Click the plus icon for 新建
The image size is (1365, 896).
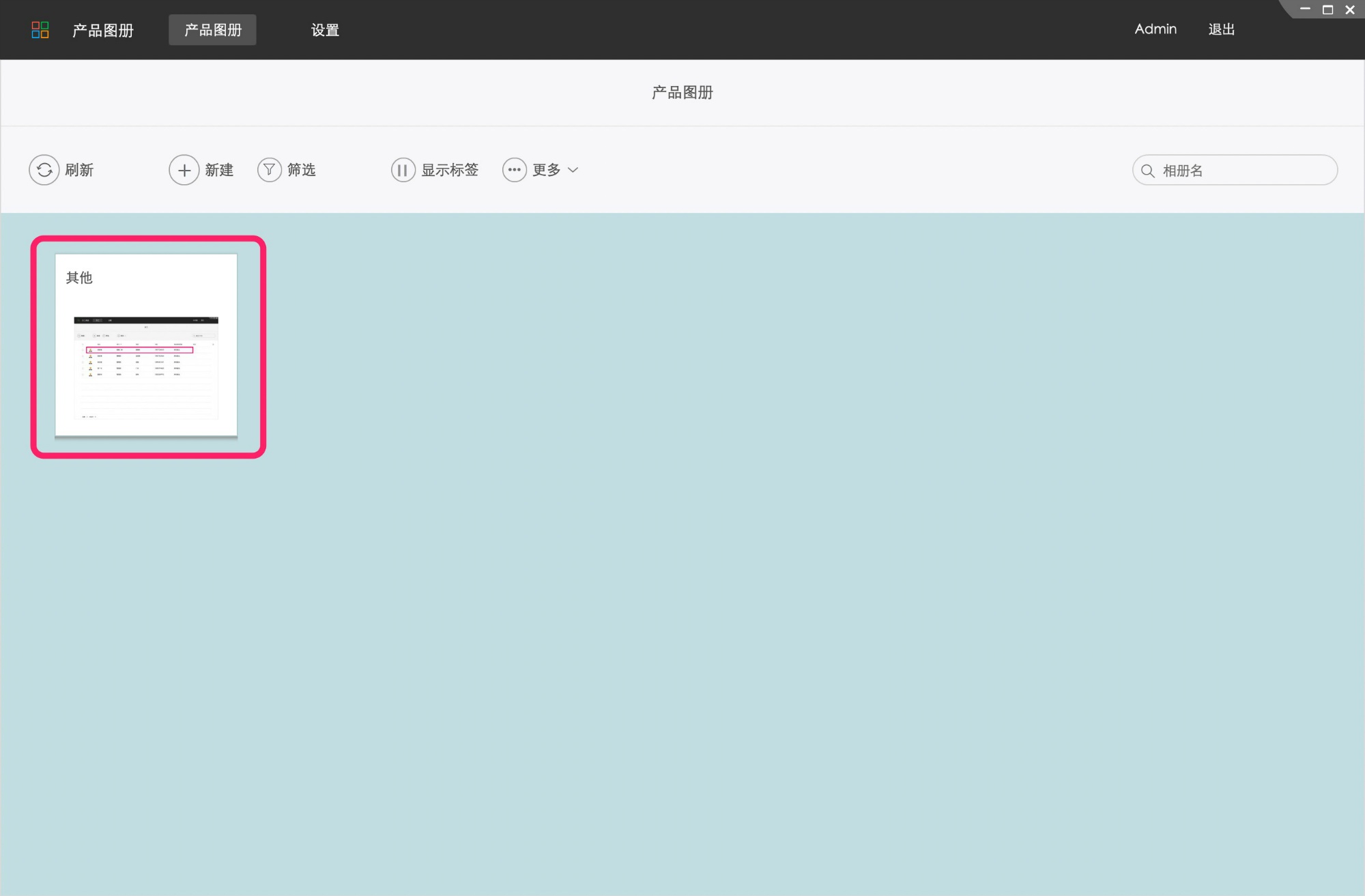click(x=184, y=170)
